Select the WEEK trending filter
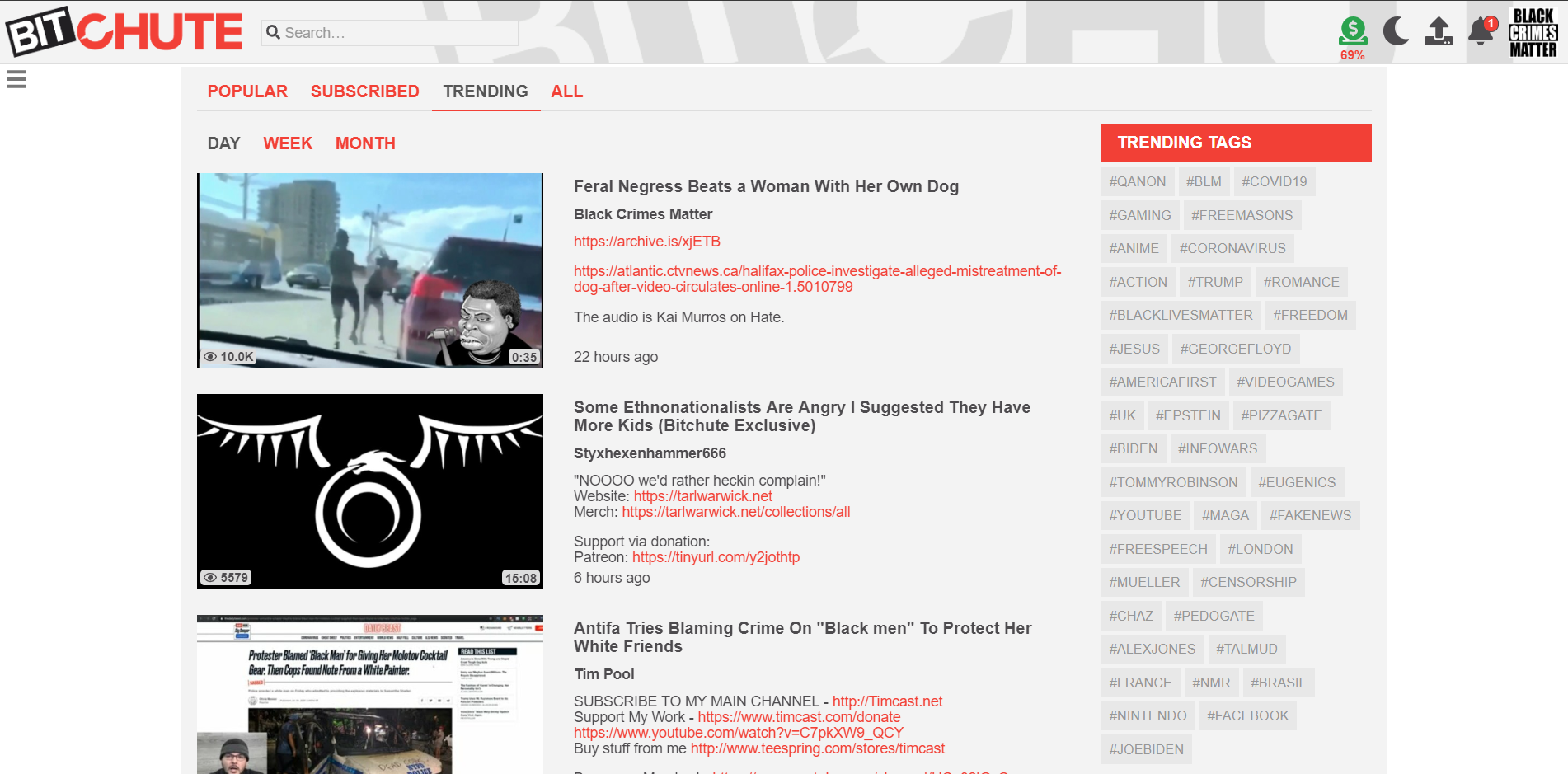1568x774 pixels. click(288, 143)
